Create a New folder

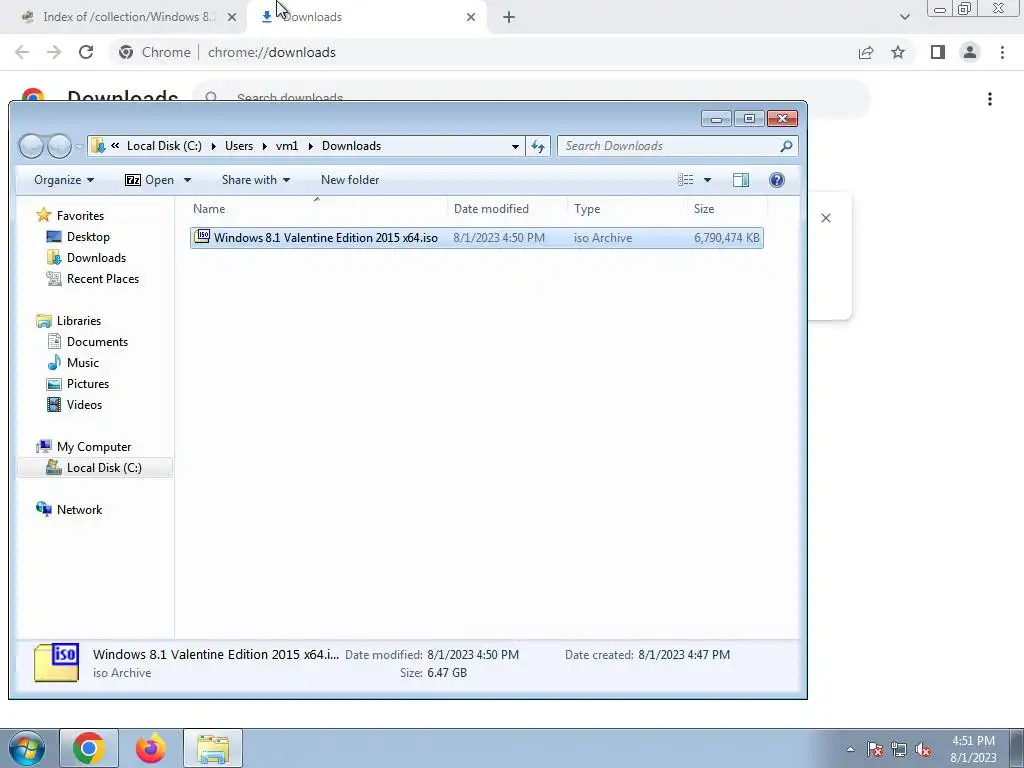350,180
